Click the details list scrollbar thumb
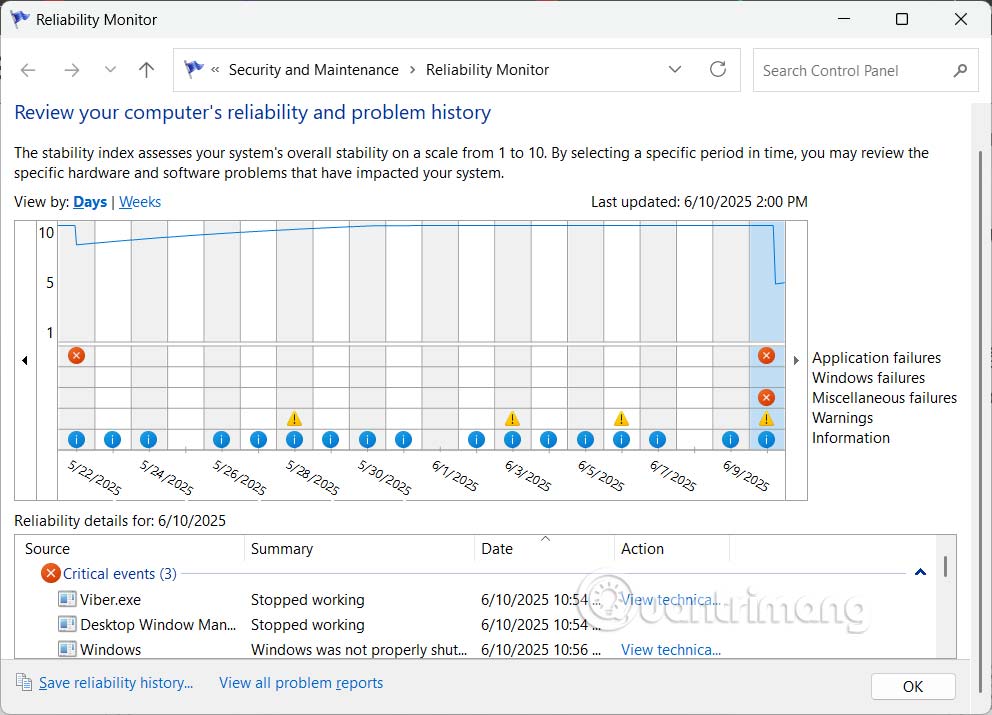This screenshot has height=715, width=992. [x=945, y=566]
